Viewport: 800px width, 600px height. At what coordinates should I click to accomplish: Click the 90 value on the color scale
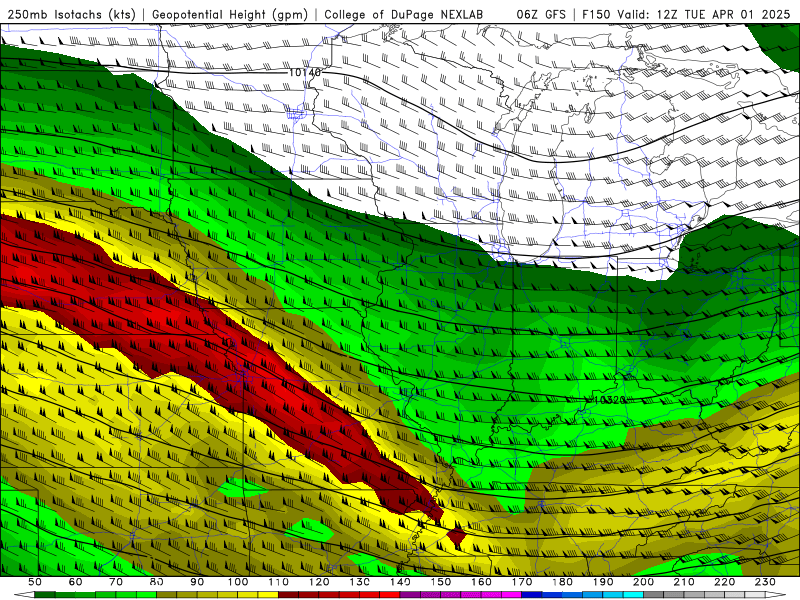point(197,582)
